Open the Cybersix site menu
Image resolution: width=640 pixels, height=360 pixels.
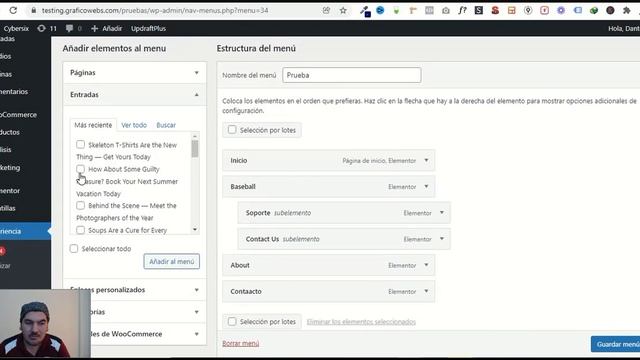coord(16,28)
